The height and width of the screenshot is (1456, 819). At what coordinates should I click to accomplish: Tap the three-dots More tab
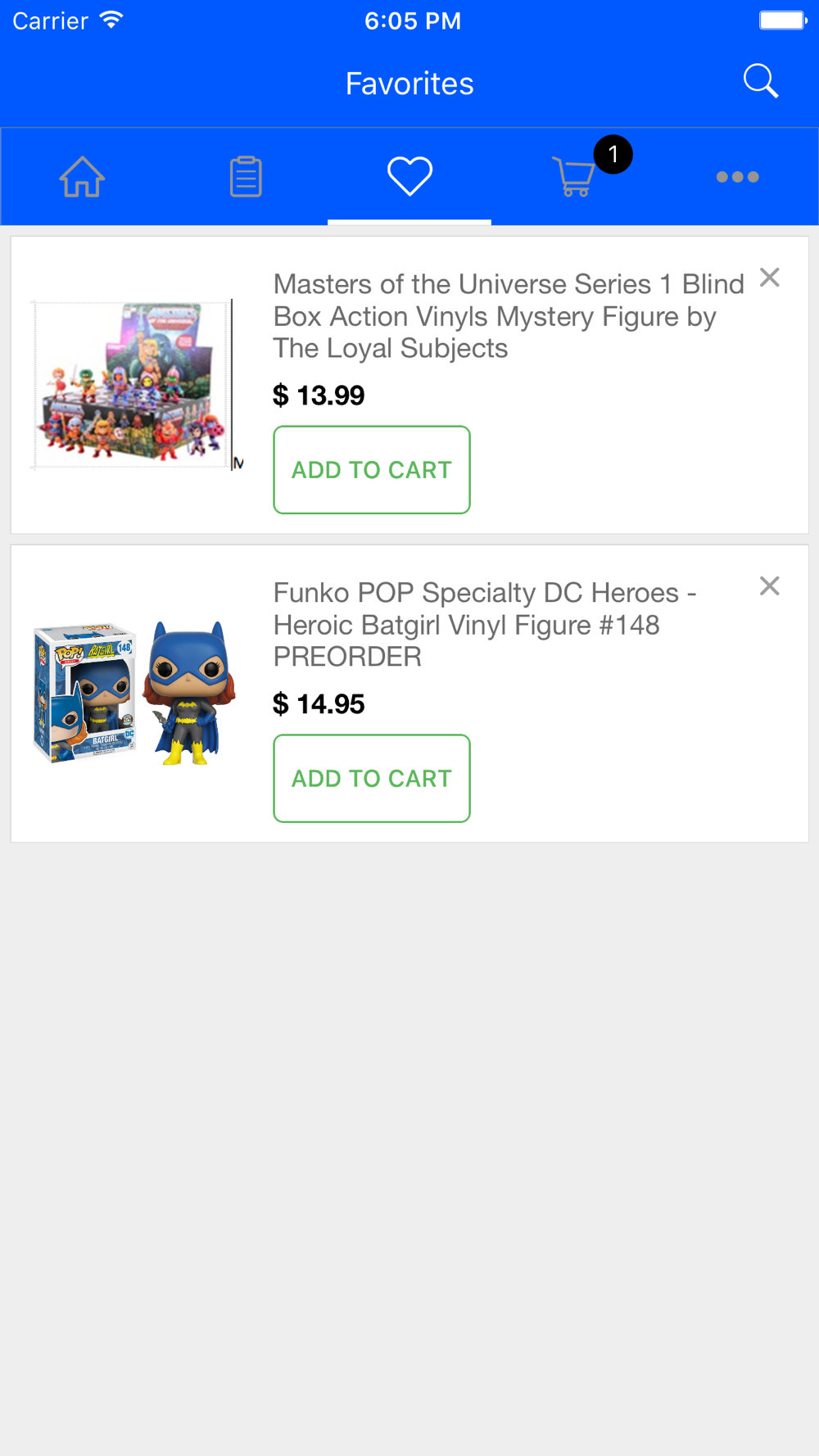[737, 177]
